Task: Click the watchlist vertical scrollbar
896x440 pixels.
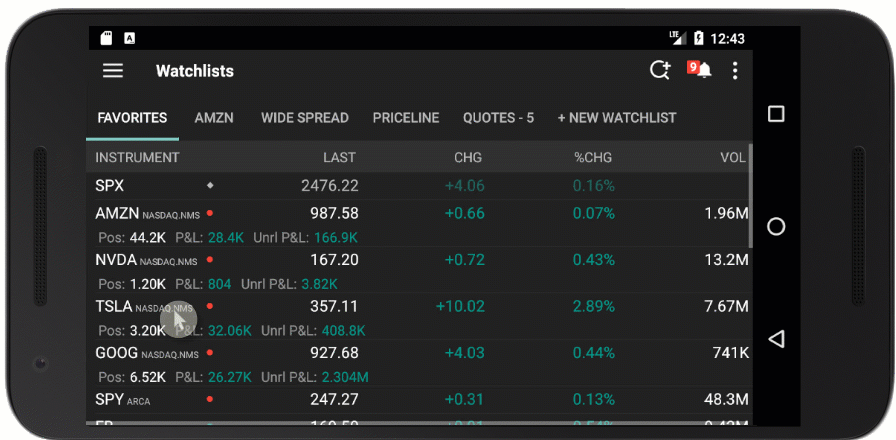Action: (x=750, y=195)
